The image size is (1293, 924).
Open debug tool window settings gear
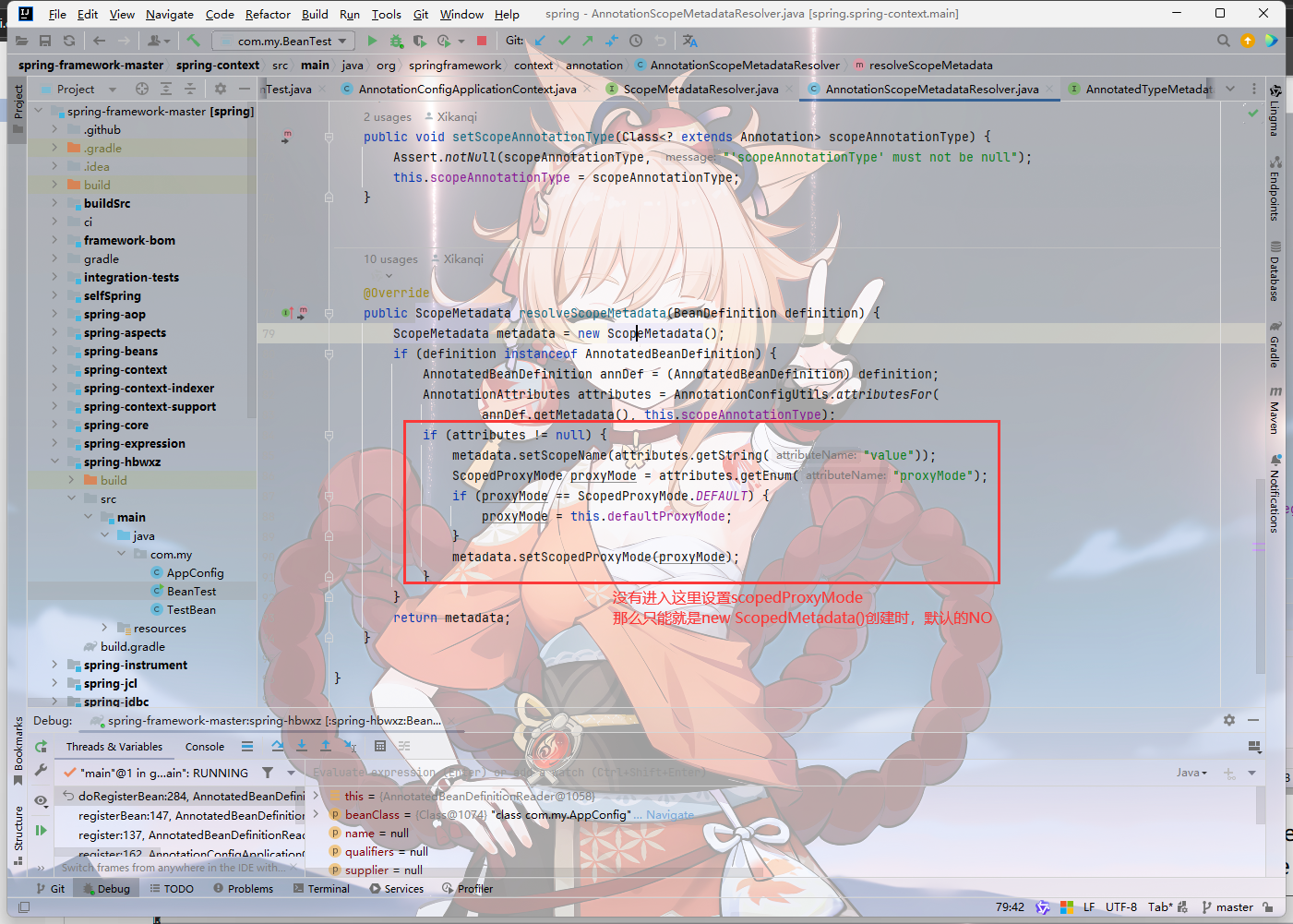click(x=1229, y=720)
